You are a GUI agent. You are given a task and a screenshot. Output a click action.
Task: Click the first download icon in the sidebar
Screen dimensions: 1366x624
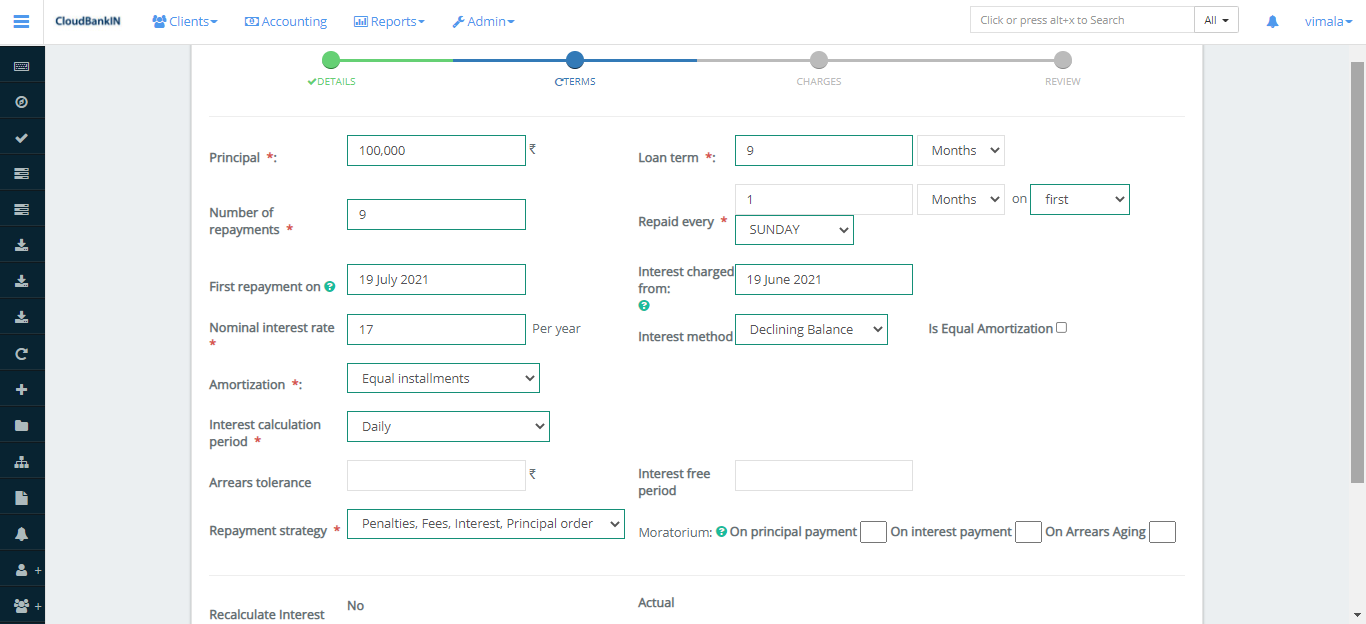(21, 244)
